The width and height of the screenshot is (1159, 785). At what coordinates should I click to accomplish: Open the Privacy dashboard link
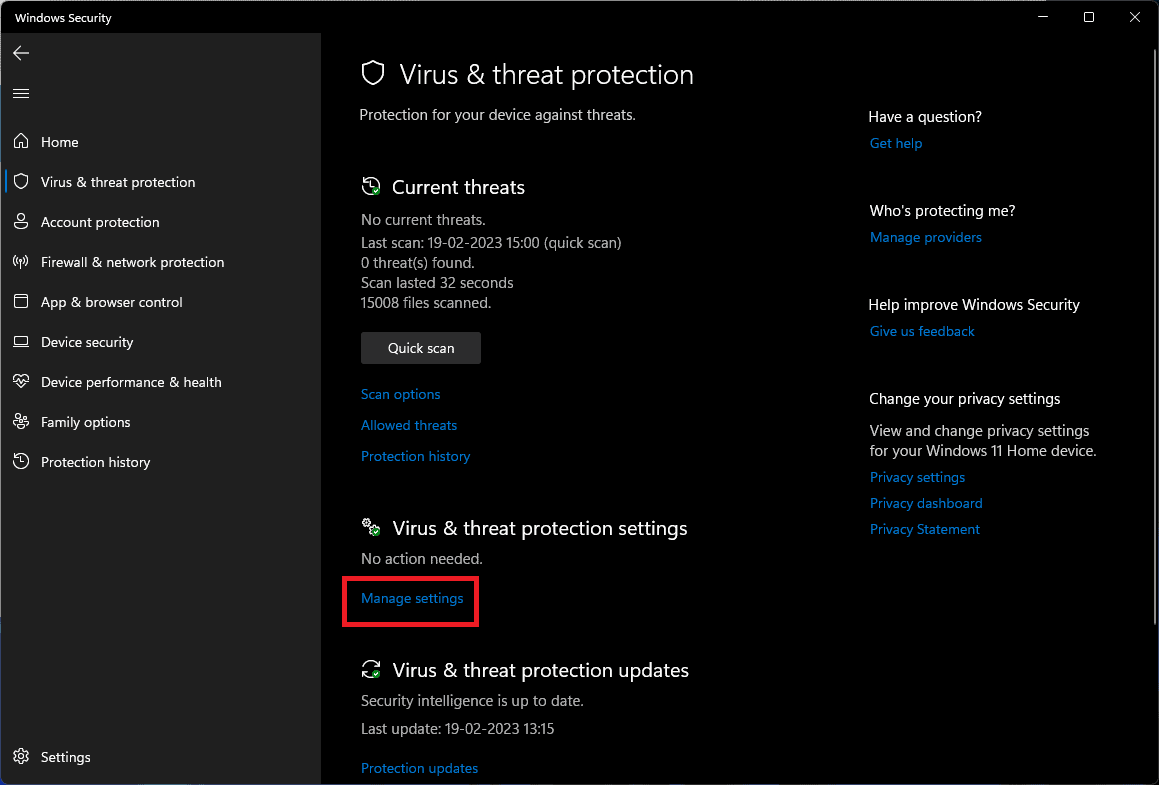(926, 503)
